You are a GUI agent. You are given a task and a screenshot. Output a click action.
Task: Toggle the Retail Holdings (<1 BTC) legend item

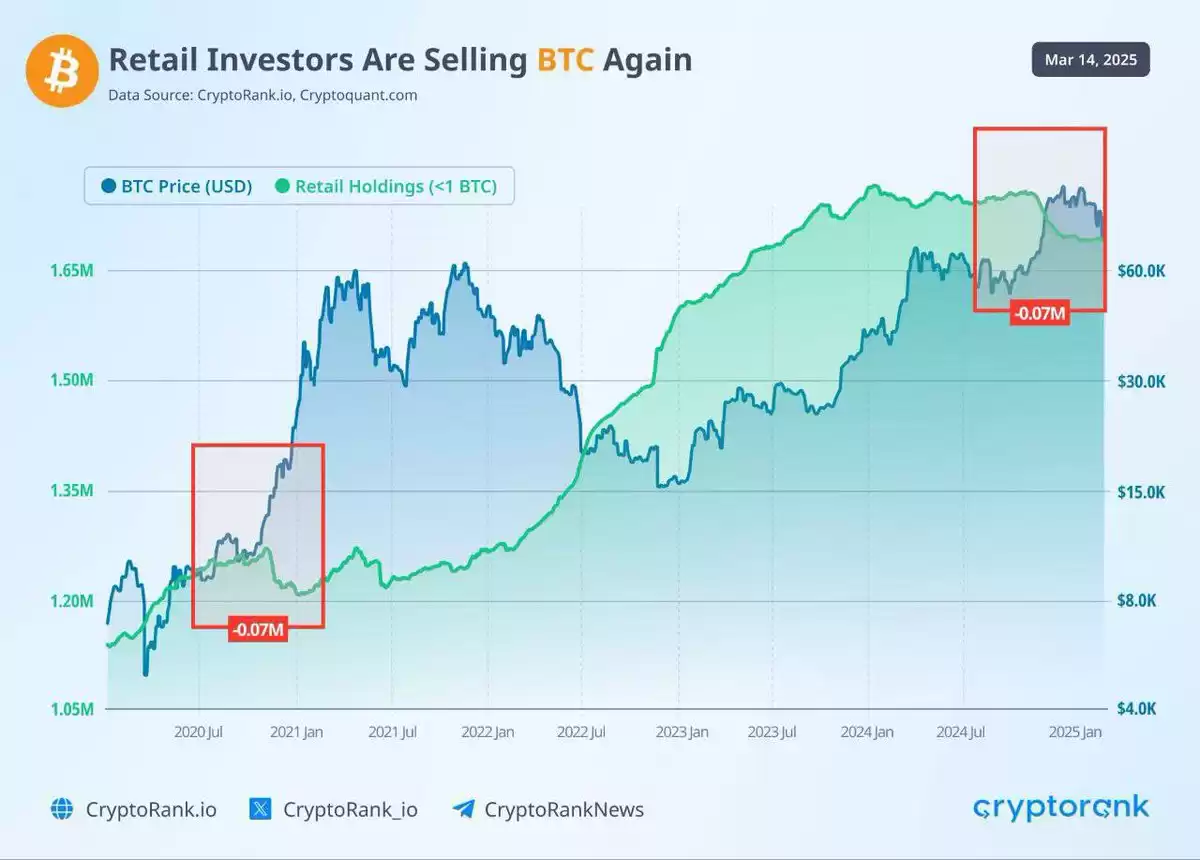point(385,186)
